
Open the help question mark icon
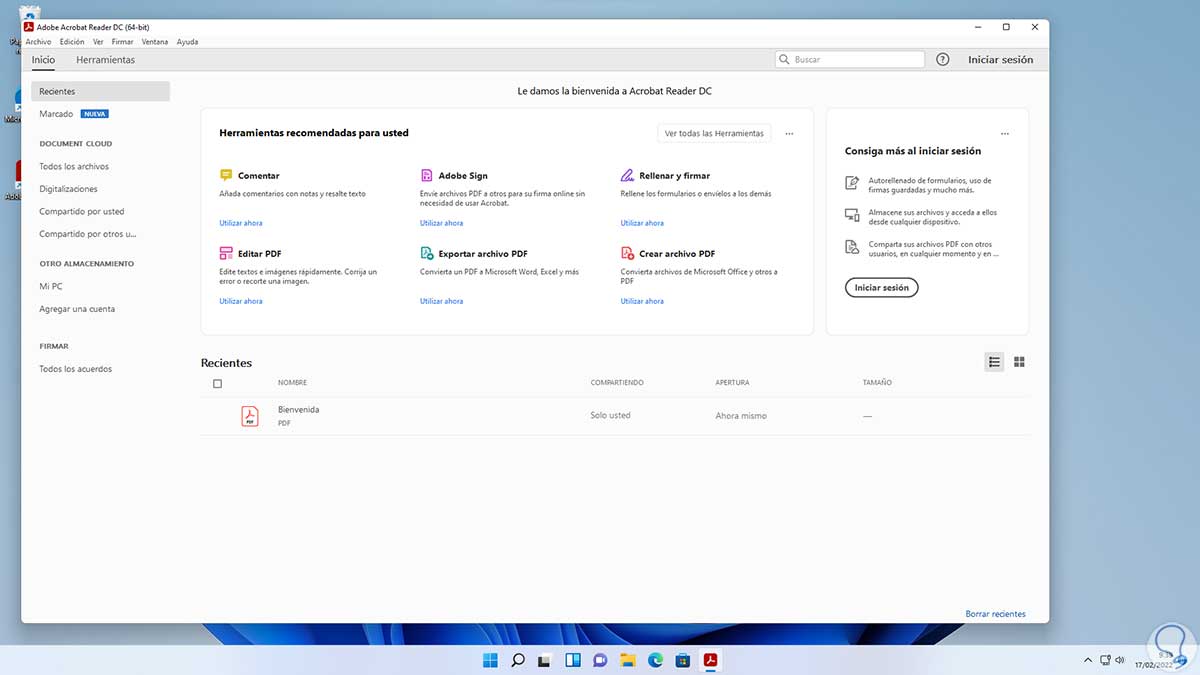click(942, 60)
